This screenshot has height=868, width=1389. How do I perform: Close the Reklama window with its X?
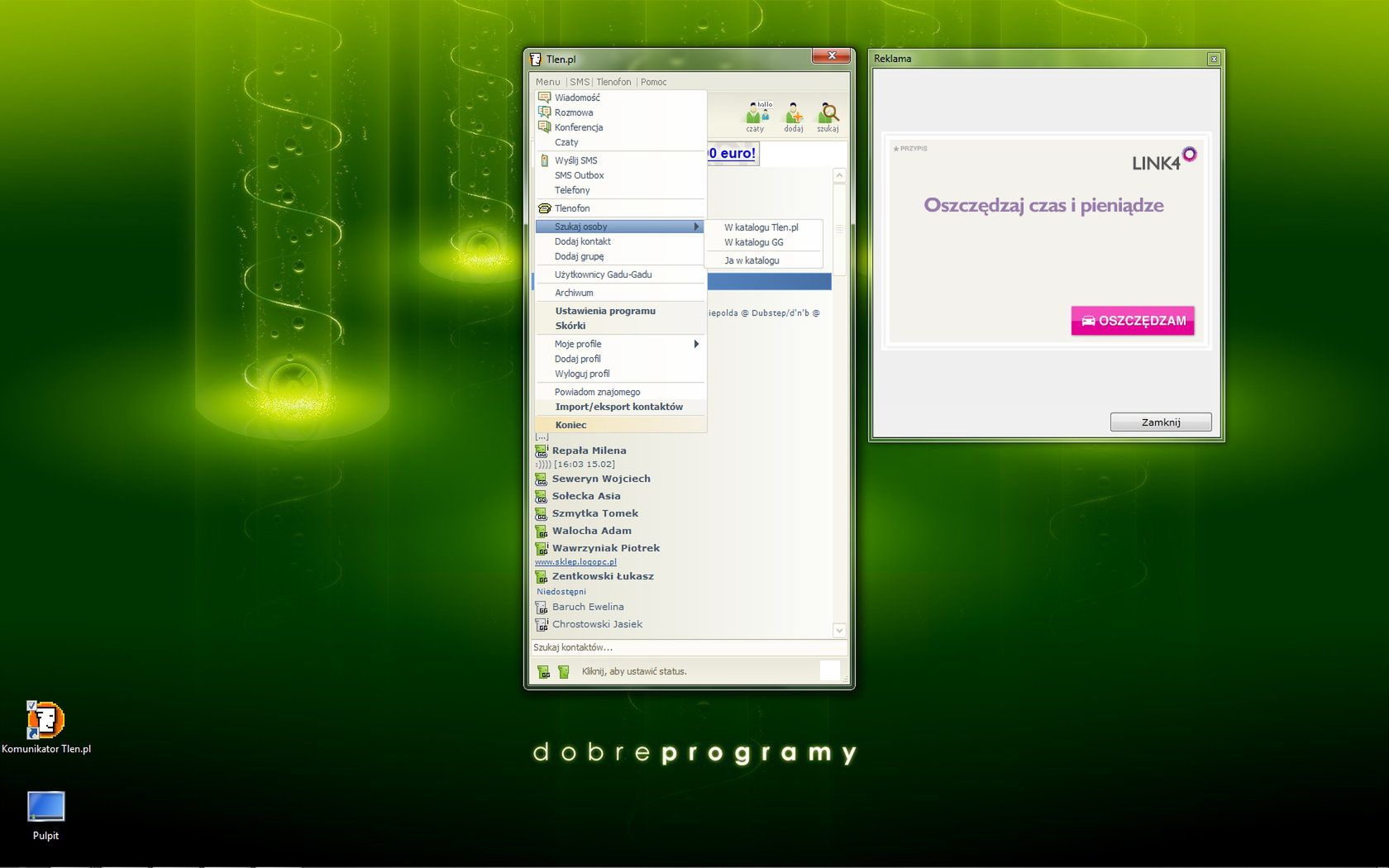click(x=1214, y=59)
